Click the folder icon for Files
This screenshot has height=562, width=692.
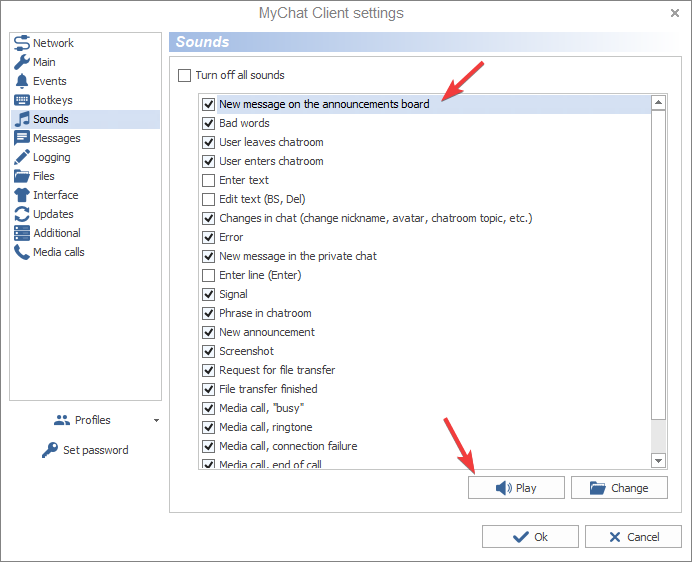pos(22,176)
